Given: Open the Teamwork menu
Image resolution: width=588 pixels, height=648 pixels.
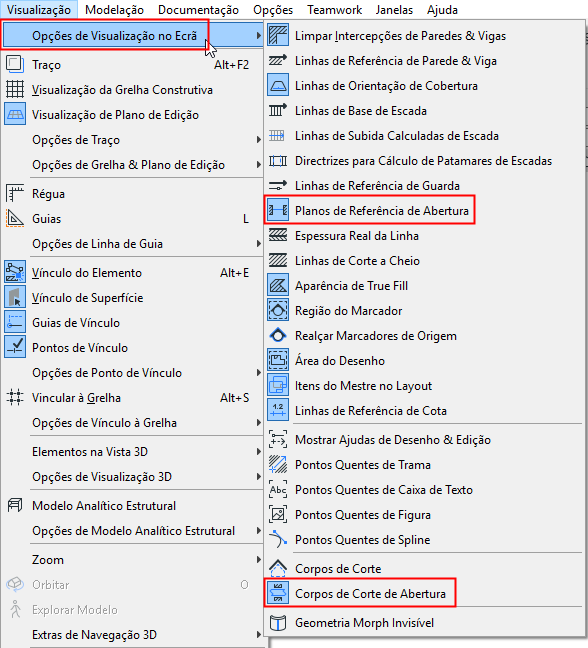Looking at the screenshot, I should (334, 10).
